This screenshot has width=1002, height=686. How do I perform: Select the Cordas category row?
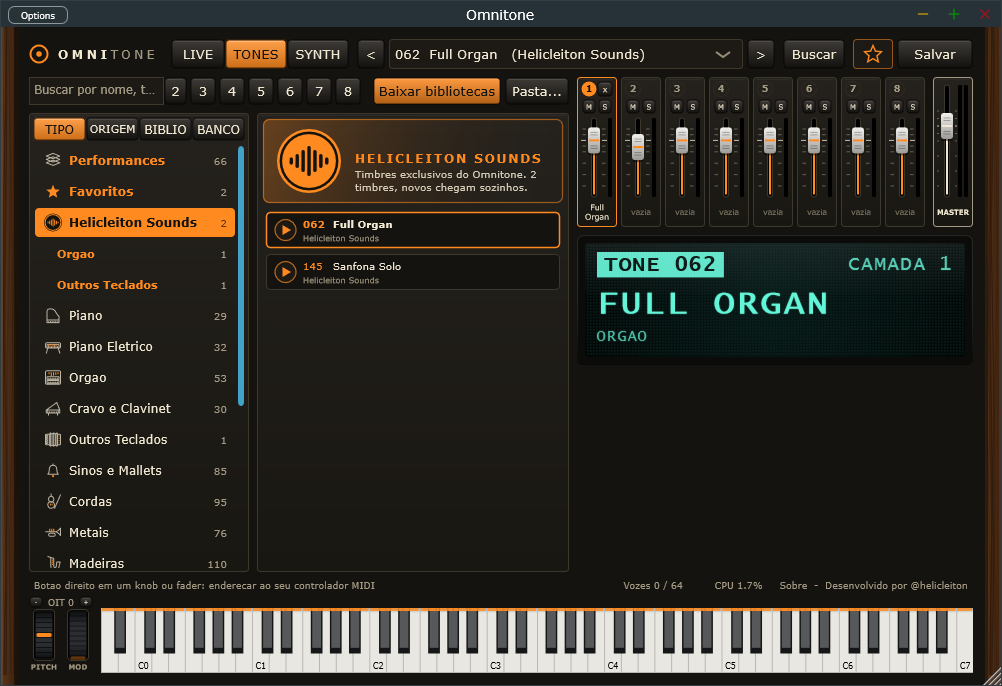coord(135,501)
